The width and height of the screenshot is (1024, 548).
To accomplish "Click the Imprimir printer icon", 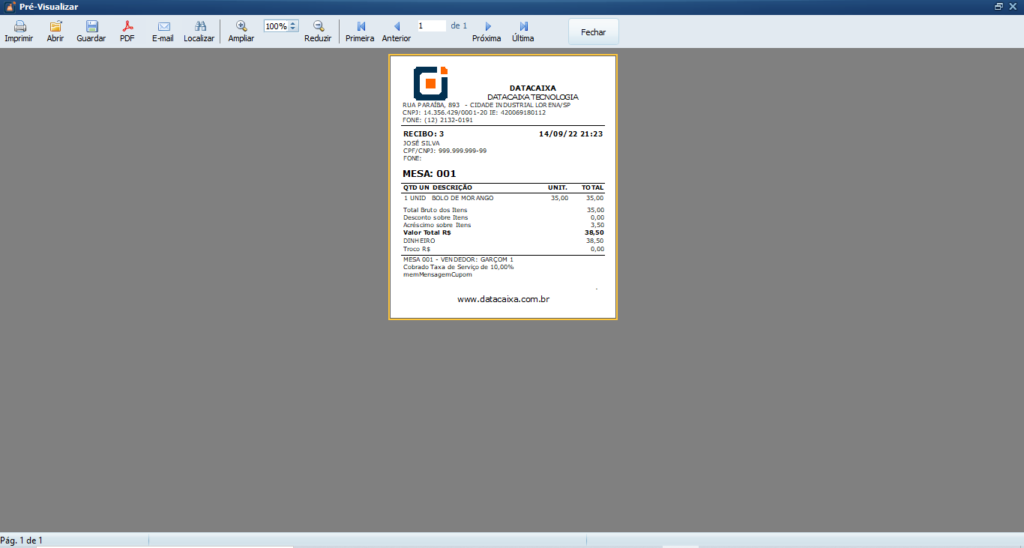I will coord(18,27).
